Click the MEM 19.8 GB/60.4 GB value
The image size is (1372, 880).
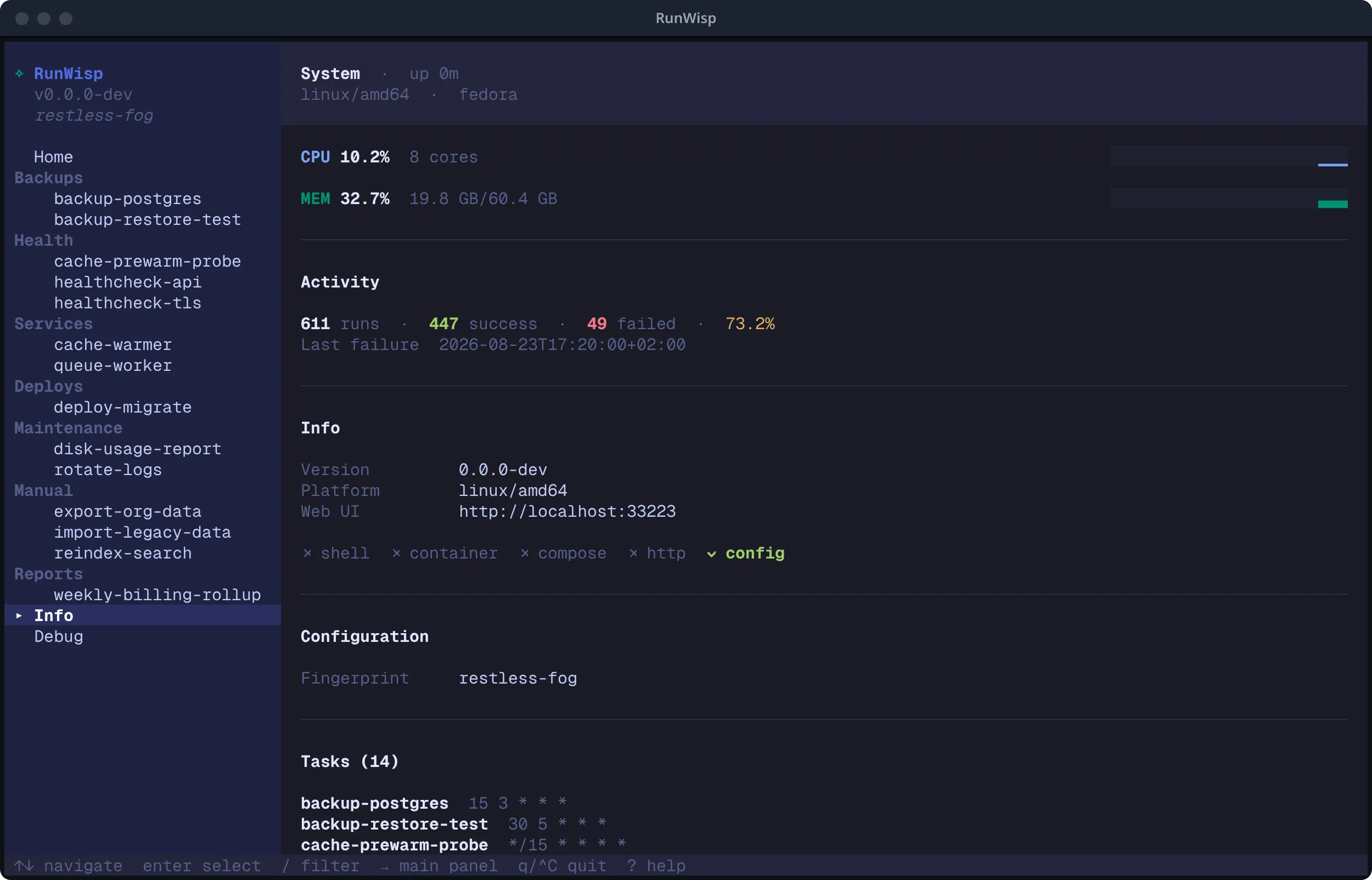click(x=483, y=199)
